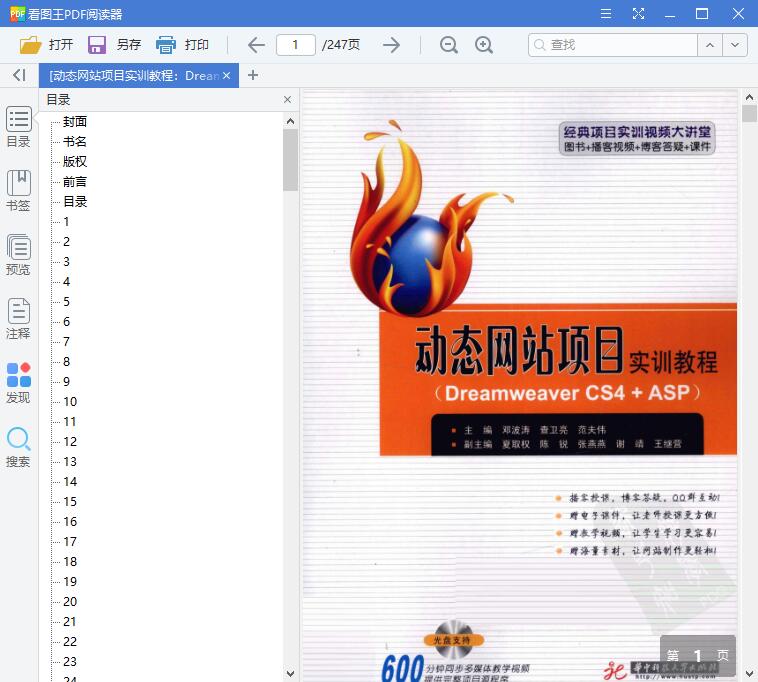Screen dimensions: 758x682
Task: Enter fullscreen mode from title bar
Action: click(x=638, y=14)
